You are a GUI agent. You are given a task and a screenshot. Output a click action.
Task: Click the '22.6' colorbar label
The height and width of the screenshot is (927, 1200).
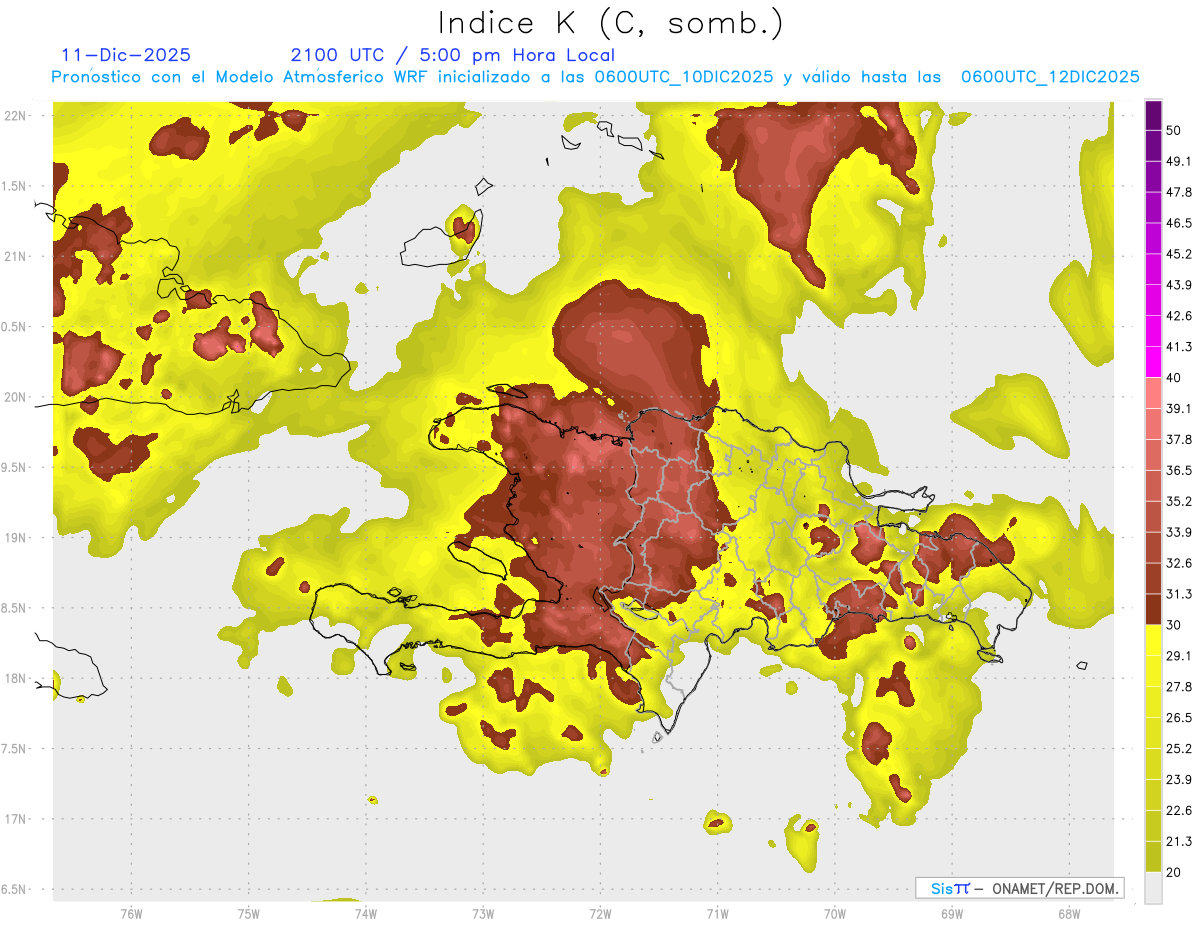point(1179,811)
